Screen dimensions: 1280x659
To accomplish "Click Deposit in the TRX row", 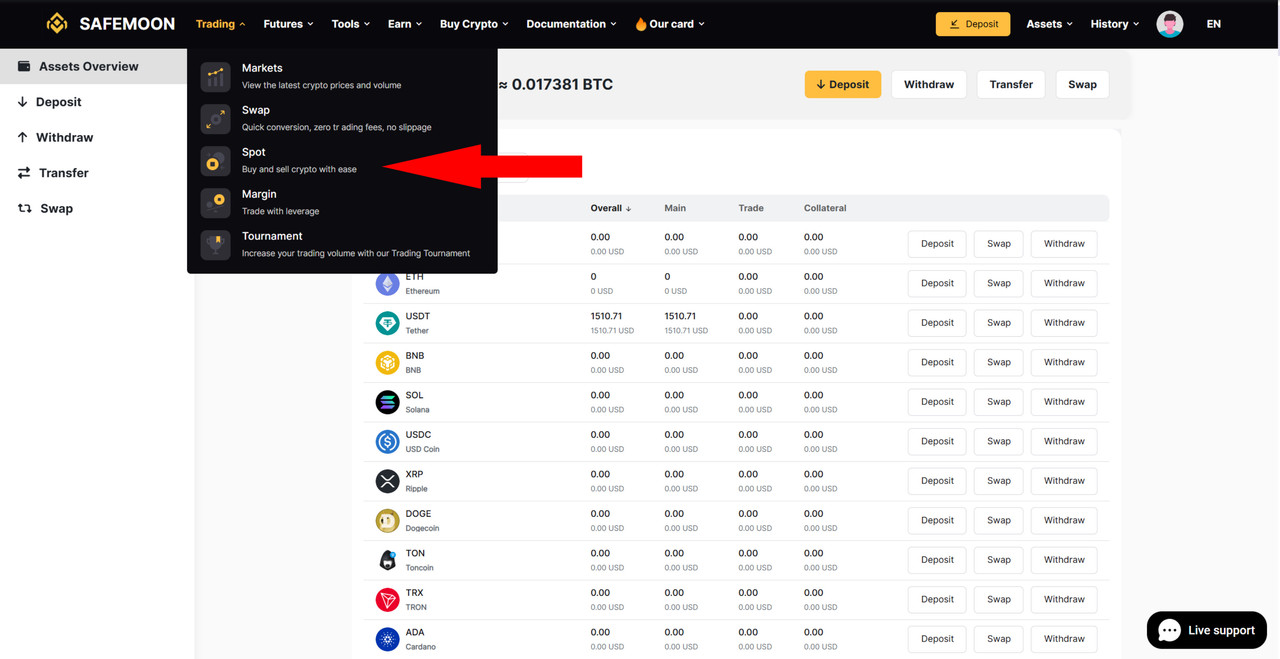I will click(x=937, y=599).
